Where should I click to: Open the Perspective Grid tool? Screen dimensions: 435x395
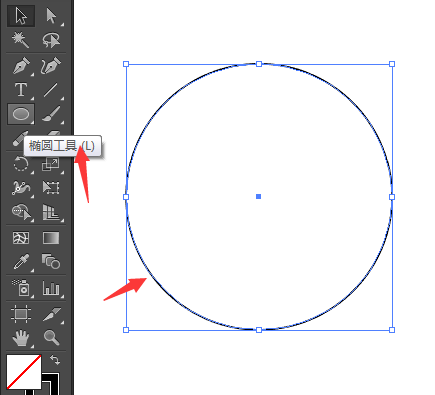pyautogui.click(x=51, y=212)
